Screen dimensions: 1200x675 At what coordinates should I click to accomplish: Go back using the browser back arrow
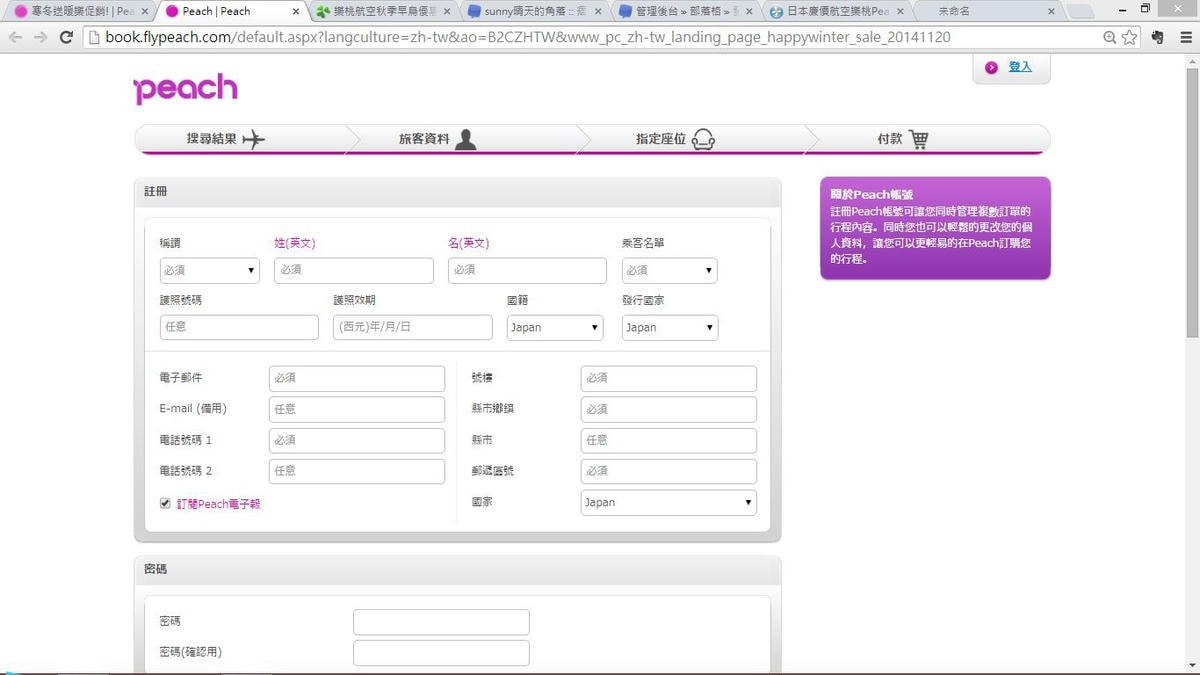16,37
